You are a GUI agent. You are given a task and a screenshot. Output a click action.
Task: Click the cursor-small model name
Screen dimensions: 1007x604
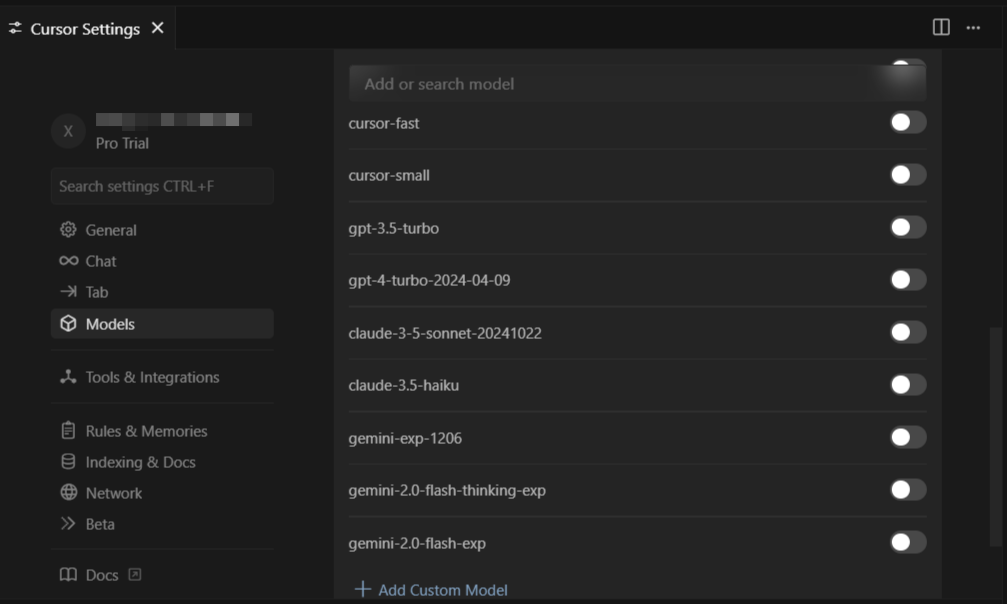click(x=389, y=175)
